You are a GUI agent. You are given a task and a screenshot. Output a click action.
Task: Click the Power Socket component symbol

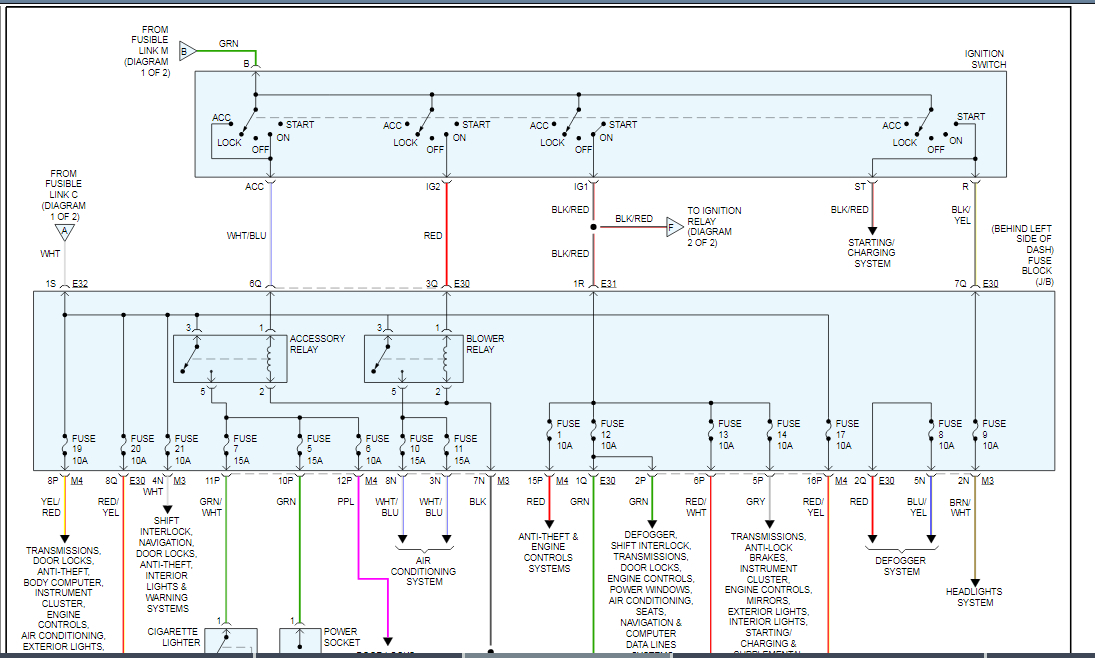300,642
